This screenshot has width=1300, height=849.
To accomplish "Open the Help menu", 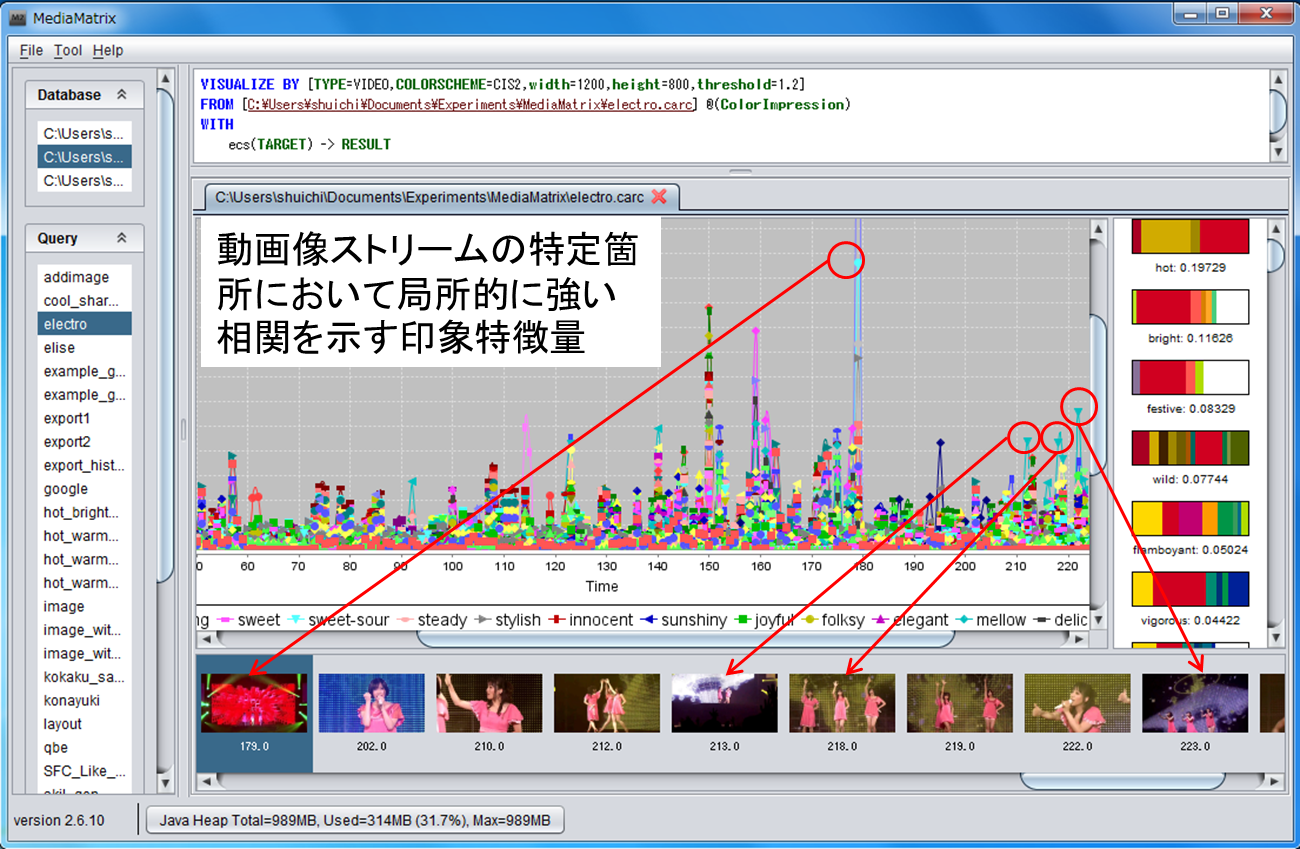I will point(108,50).
